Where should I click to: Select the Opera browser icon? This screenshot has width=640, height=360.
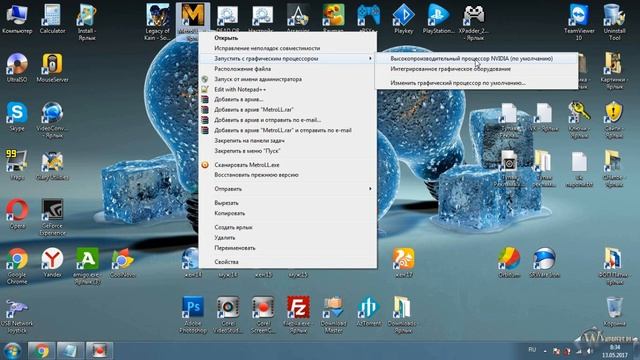(17, 214)
